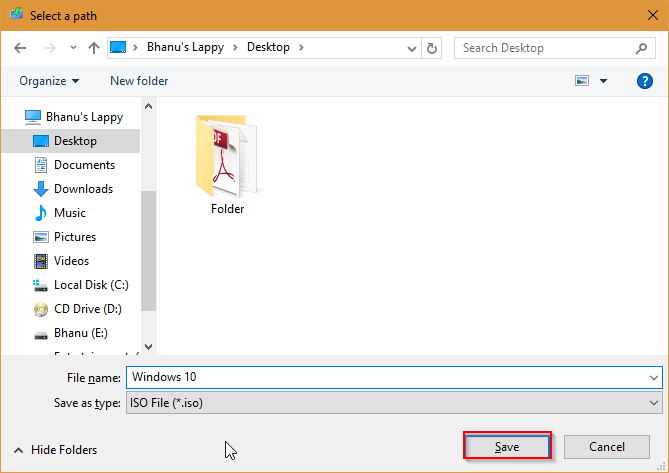Select Desktop in address breadcrumb

click(268, 47)
